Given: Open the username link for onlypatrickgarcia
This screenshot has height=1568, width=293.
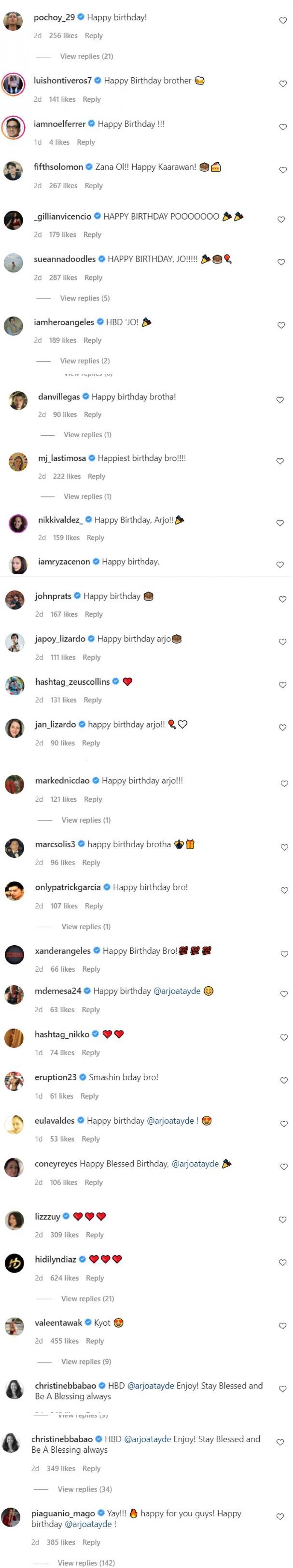Looking at the screenshot, I should 68,887.
